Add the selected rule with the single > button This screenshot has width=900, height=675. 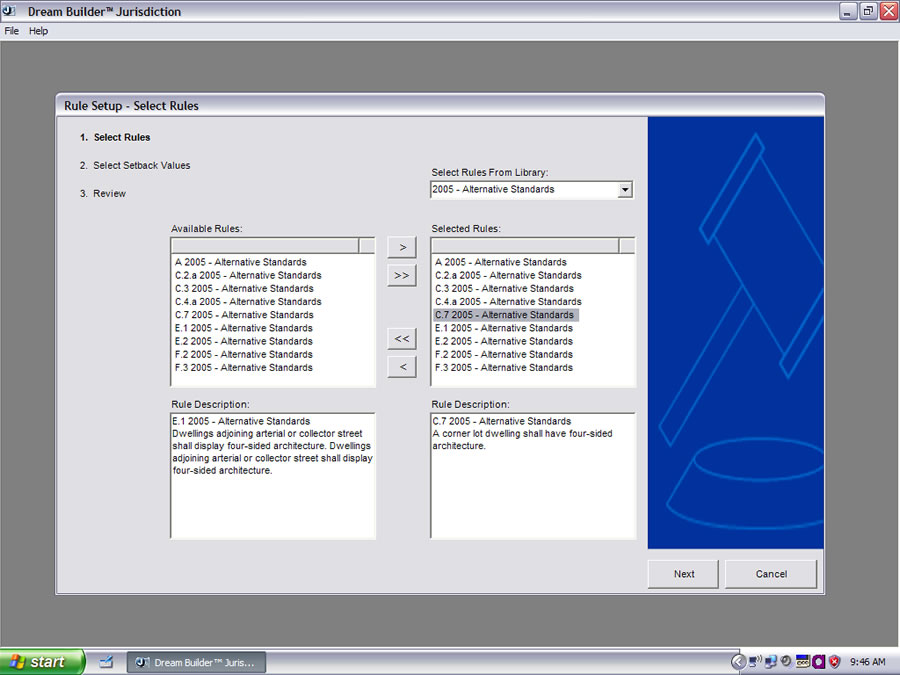click(402, 247)
